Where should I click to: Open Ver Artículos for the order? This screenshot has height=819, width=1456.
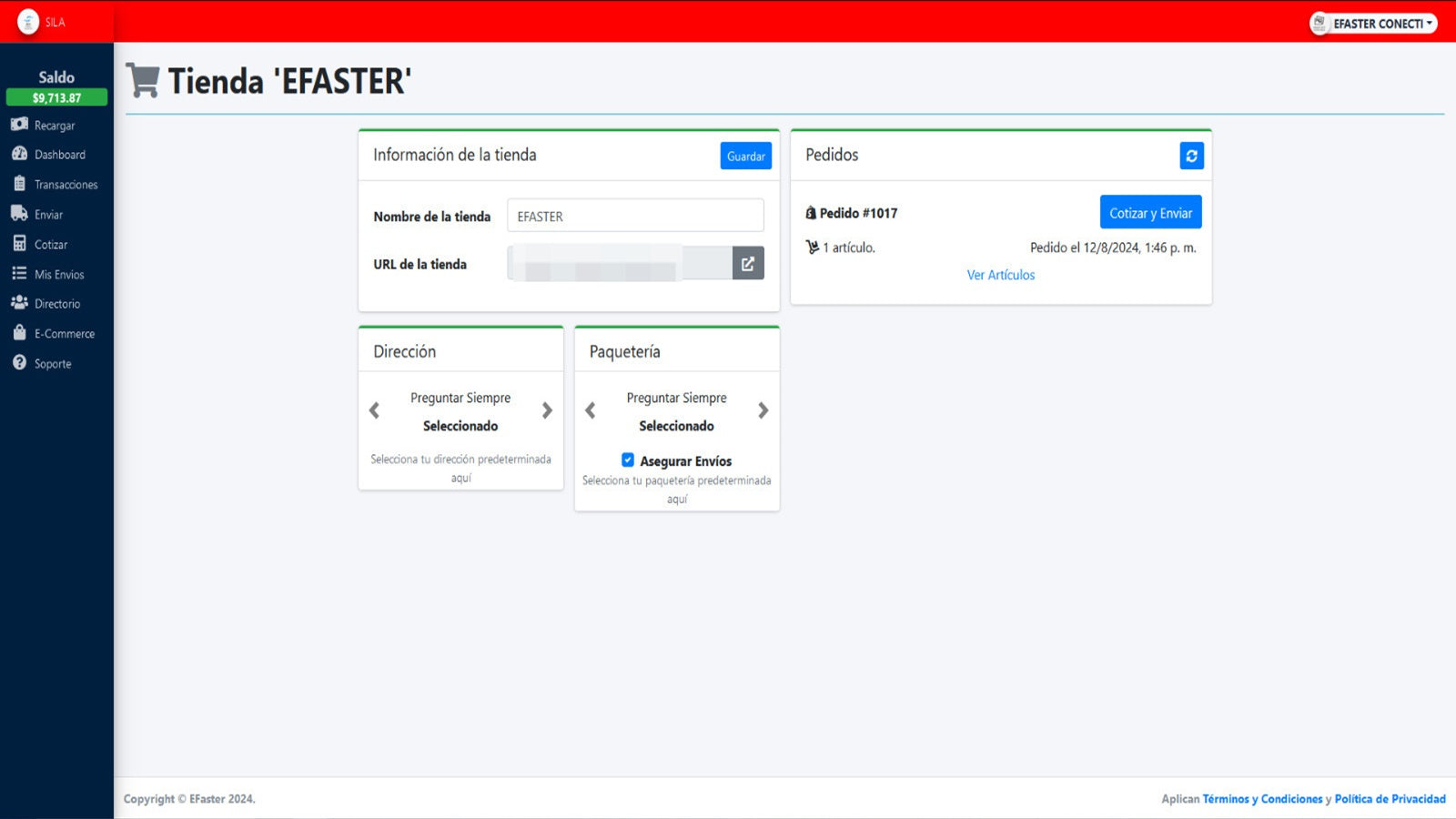click(1000, 275)
